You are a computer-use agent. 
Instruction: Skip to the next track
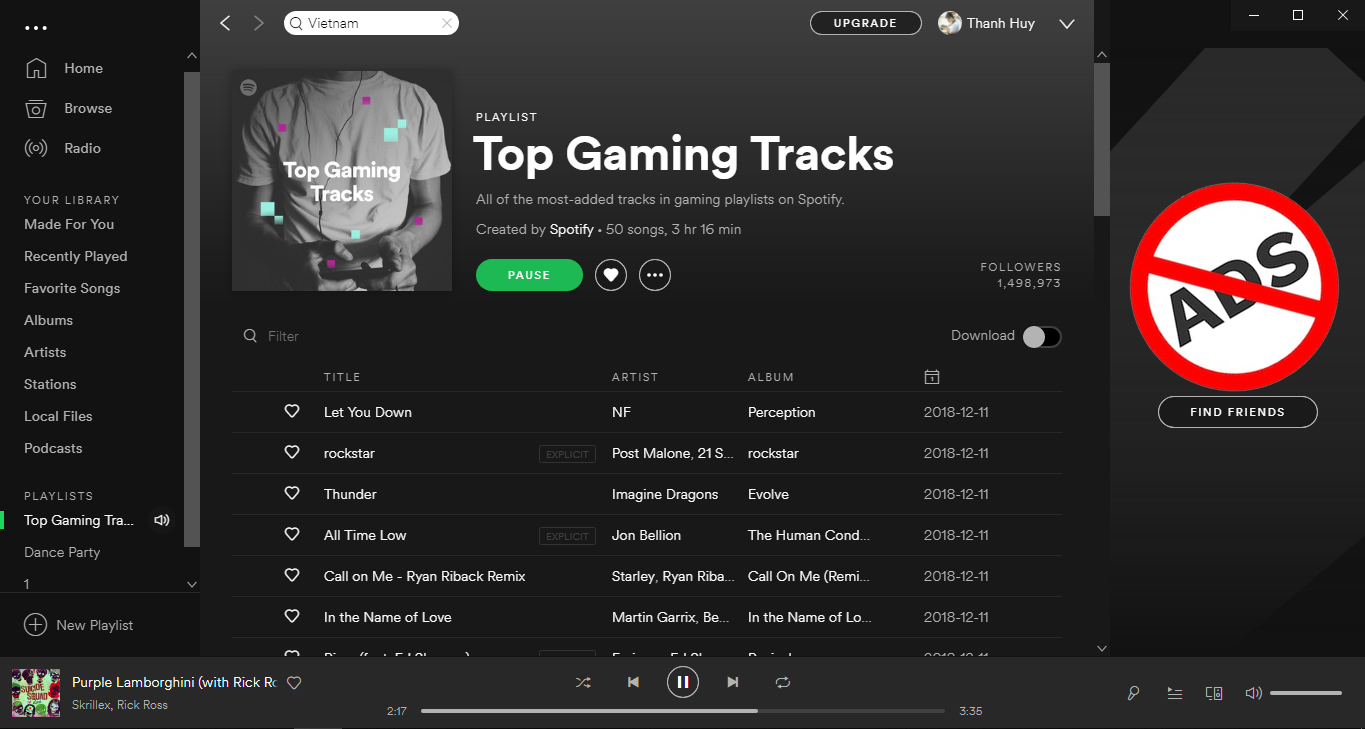pyautogui.click(x=733, y=682)
